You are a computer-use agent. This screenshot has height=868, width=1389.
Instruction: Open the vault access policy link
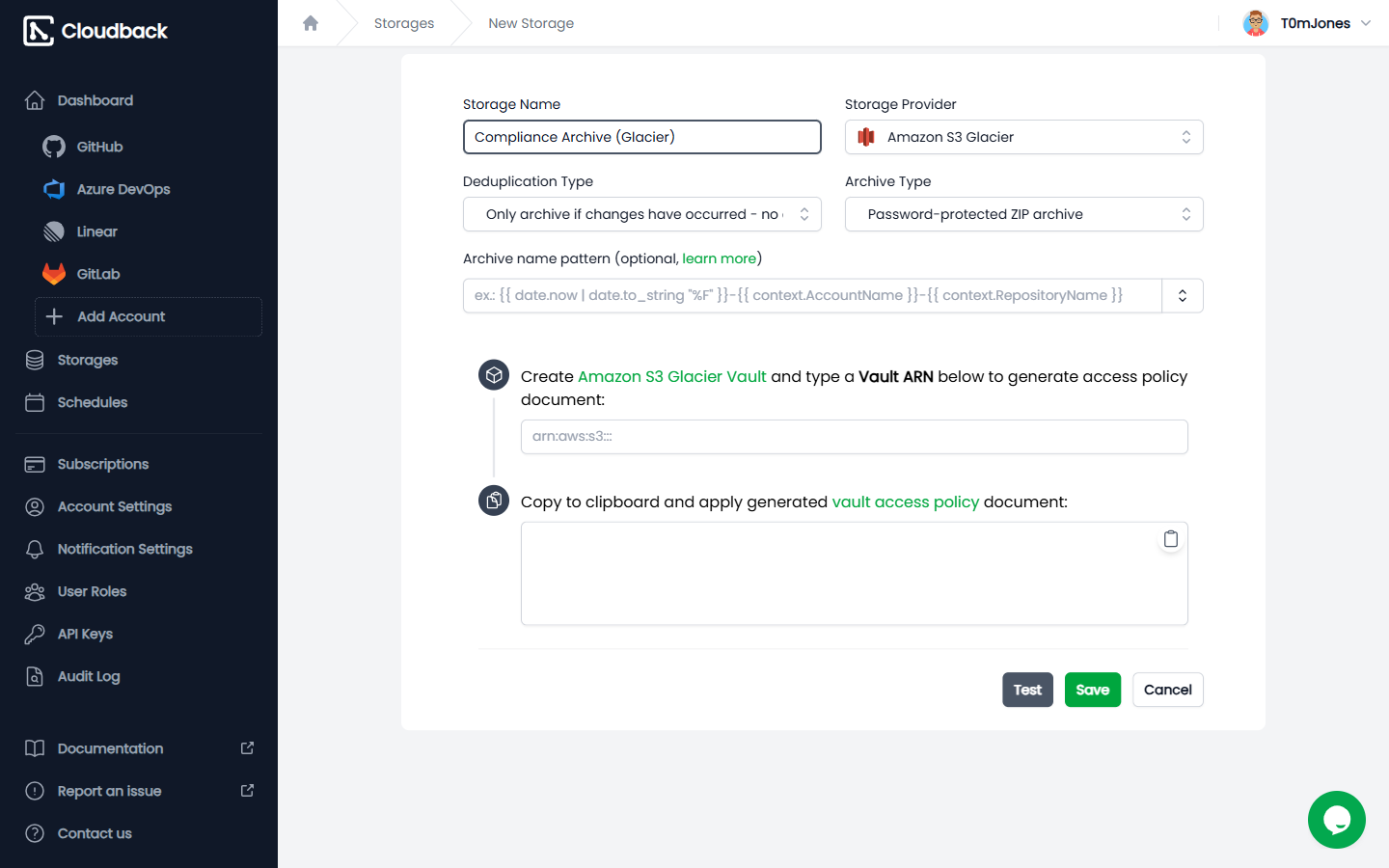click(x=906, y=502)
